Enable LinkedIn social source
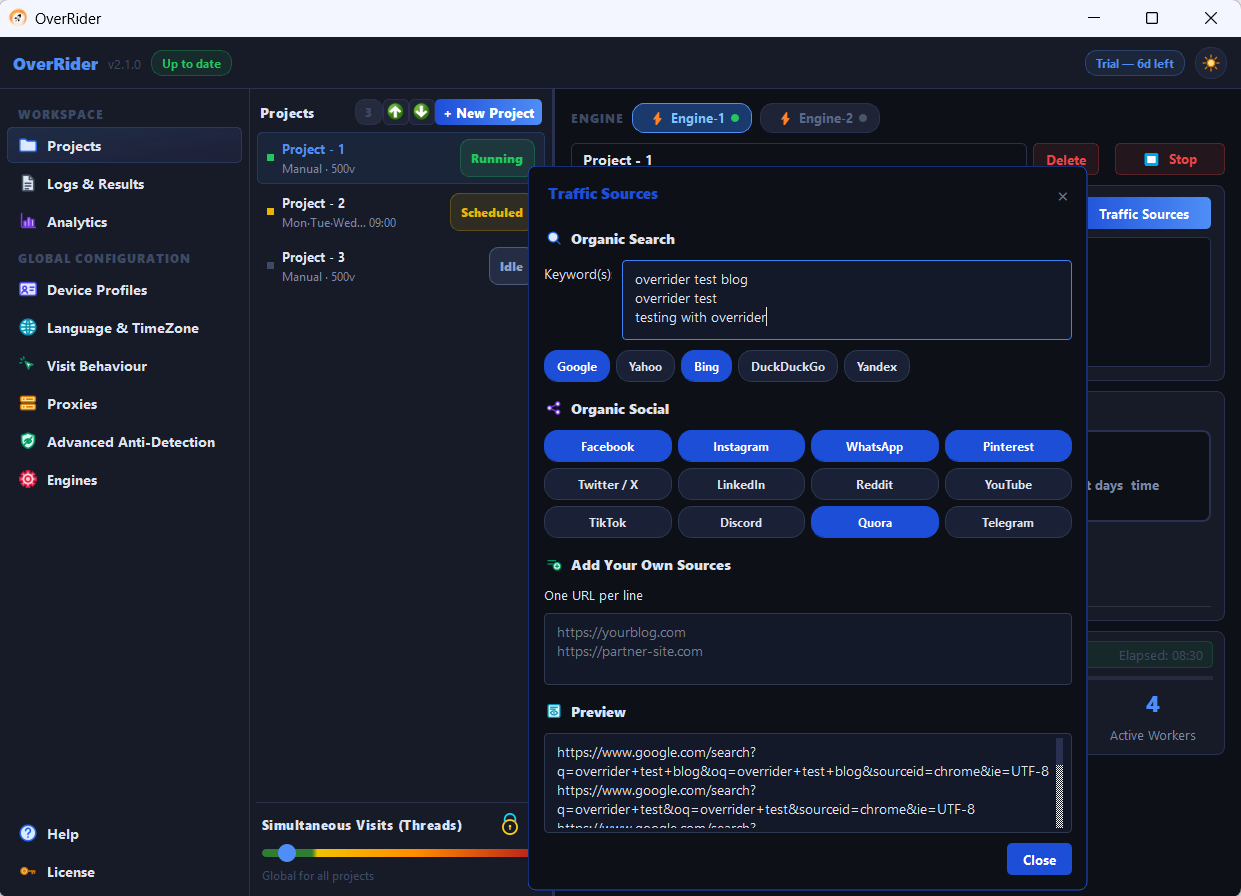Screen dimensions: 1241x896 click(x=741, y=485)
